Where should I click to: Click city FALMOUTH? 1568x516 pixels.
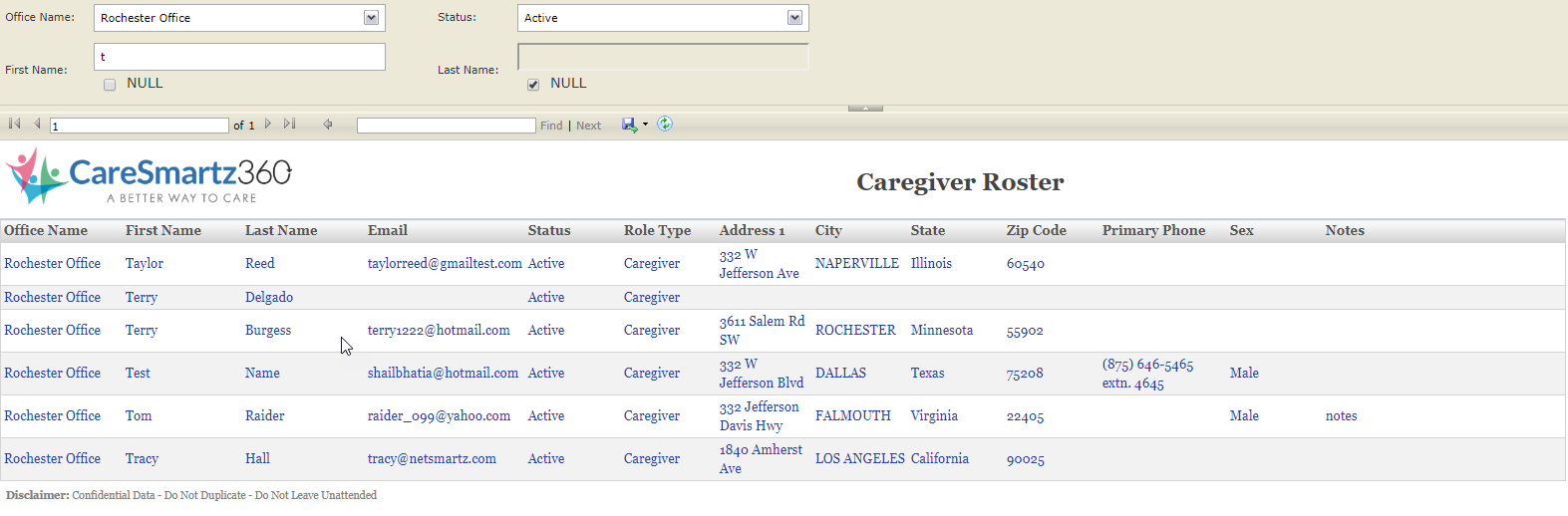click(853, 415)
